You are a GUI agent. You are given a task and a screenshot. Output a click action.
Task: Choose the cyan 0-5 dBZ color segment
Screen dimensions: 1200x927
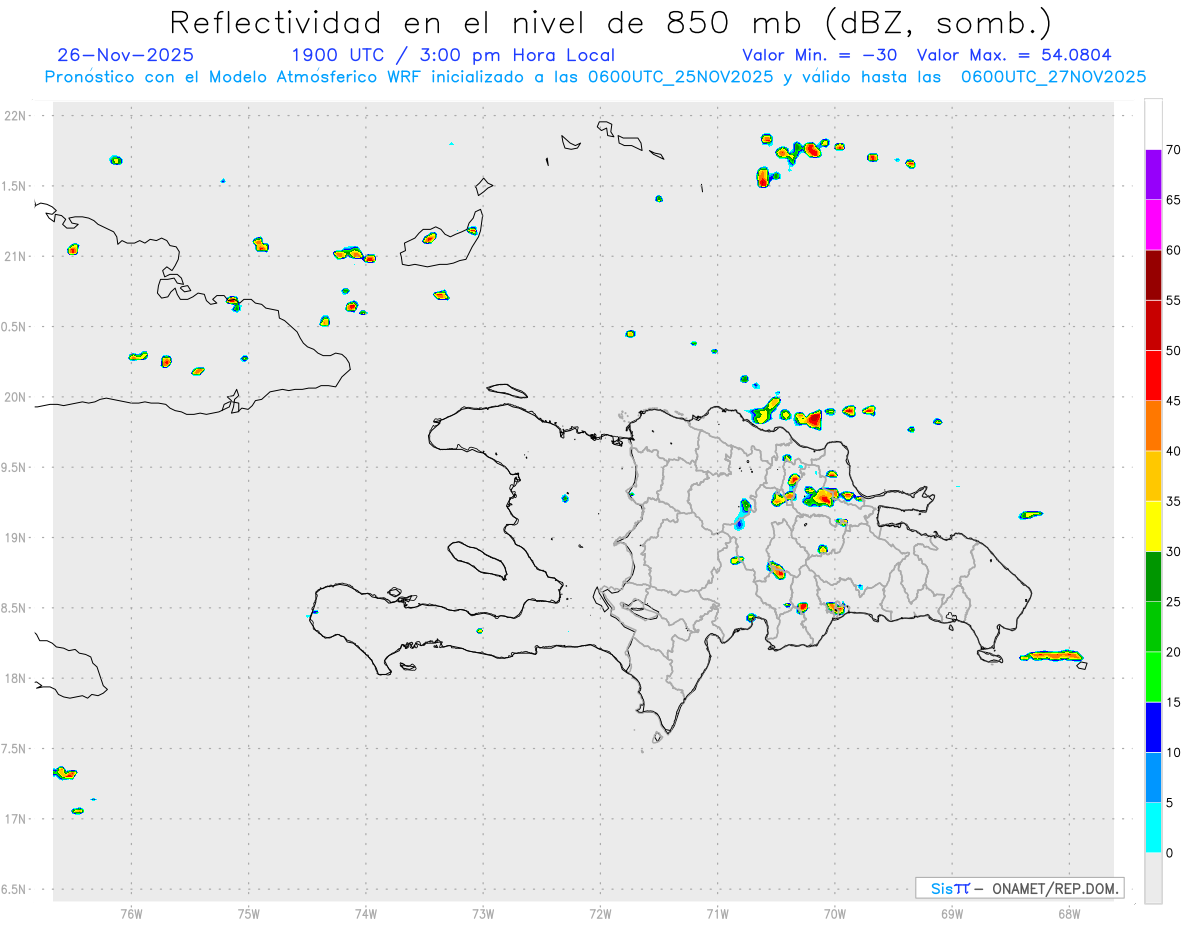pyautogui.click(x=1153, y=828)
